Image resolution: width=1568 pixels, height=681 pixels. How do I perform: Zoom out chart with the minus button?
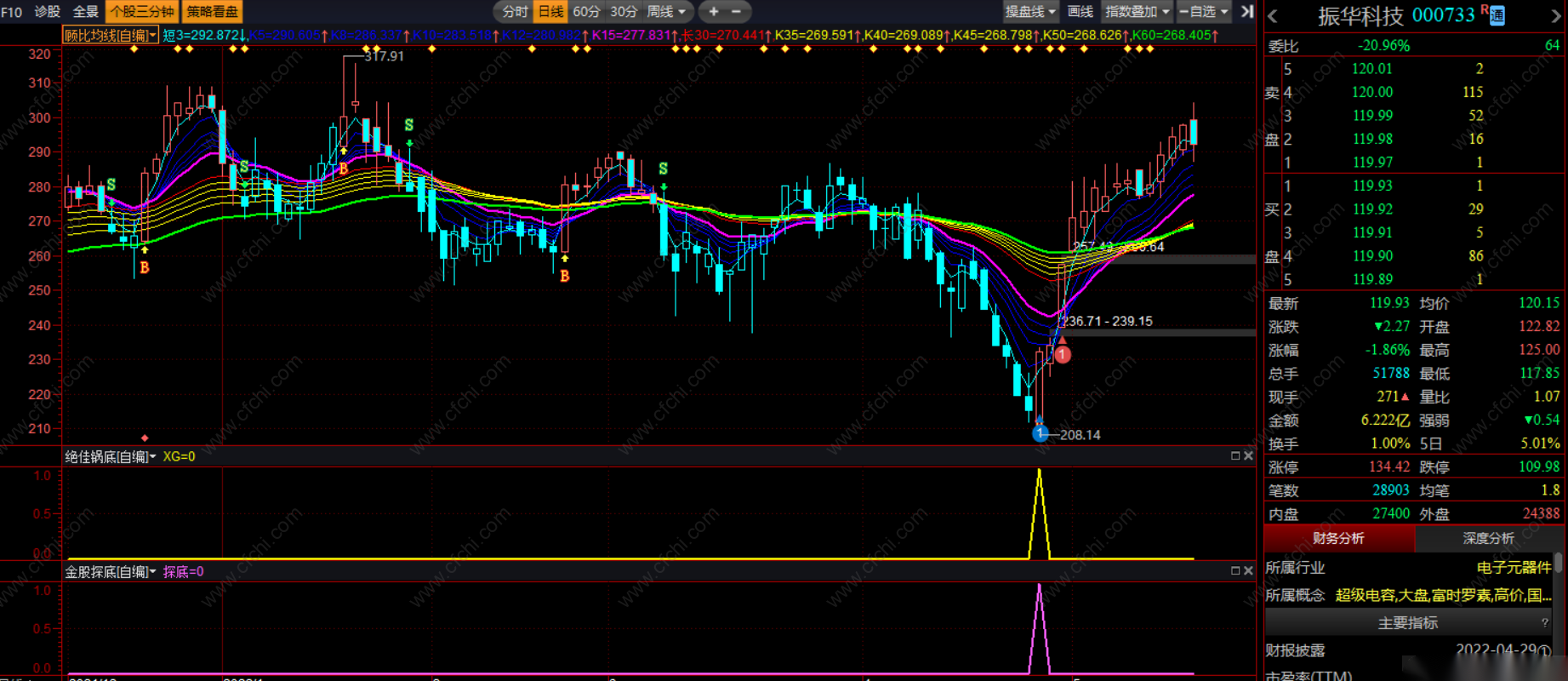(x=736, y=11)
